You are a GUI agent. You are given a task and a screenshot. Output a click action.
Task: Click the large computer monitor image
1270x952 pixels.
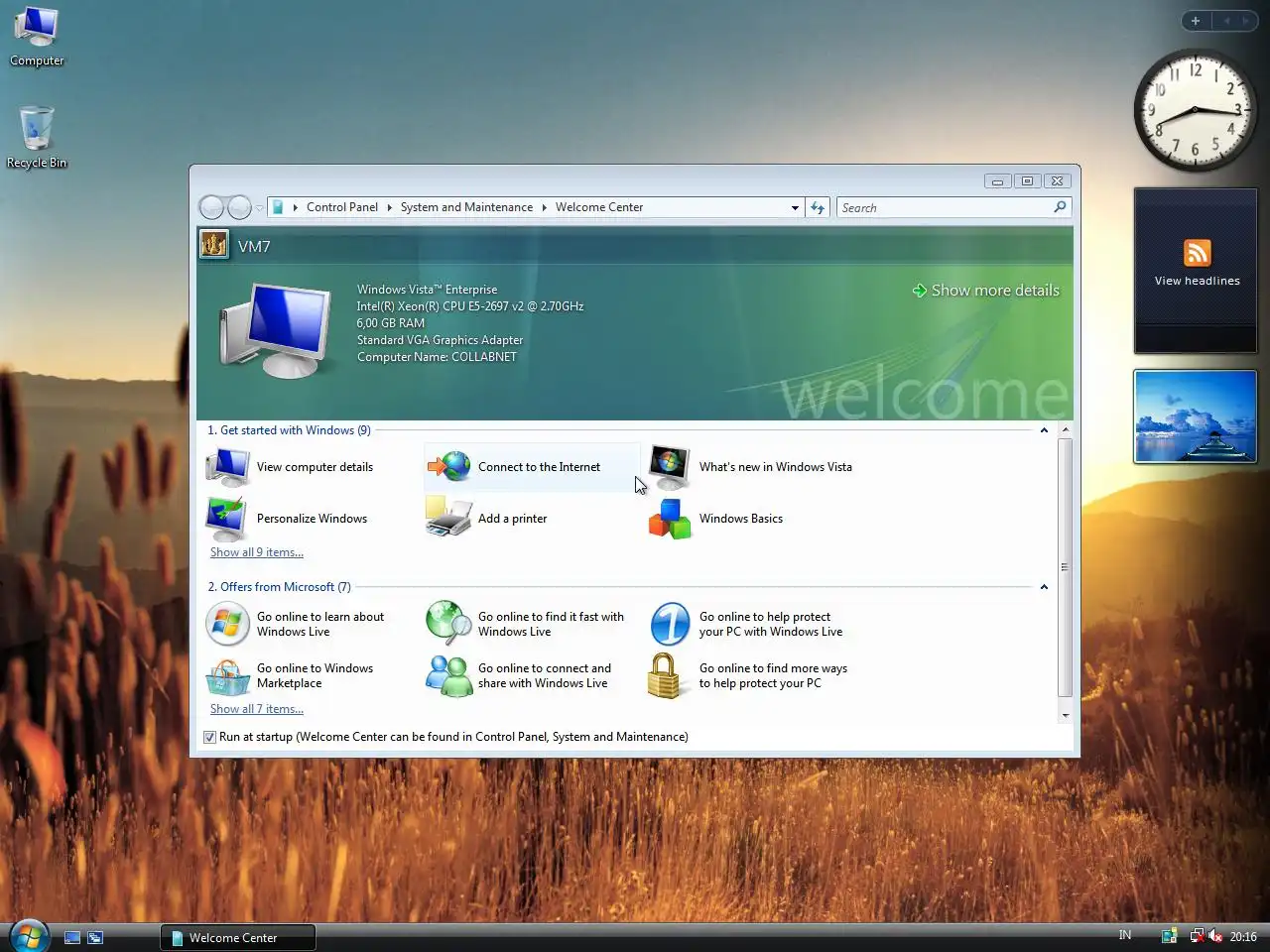275,330
